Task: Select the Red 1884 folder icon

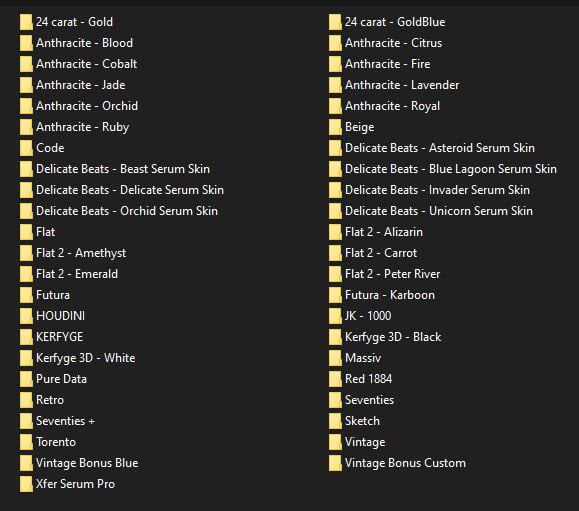Action: (335, 379)
